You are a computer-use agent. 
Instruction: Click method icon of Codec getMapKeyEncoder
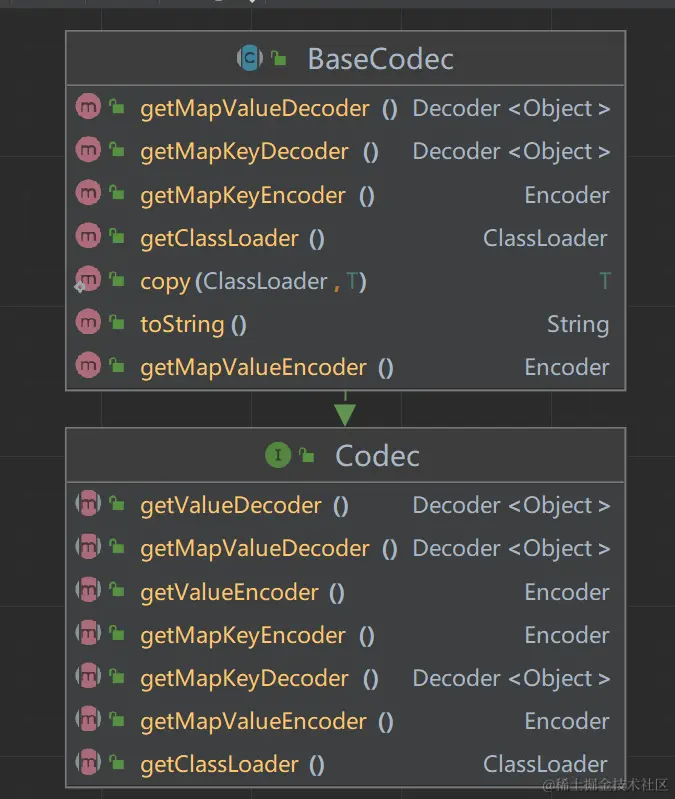[x=88, y=633]
